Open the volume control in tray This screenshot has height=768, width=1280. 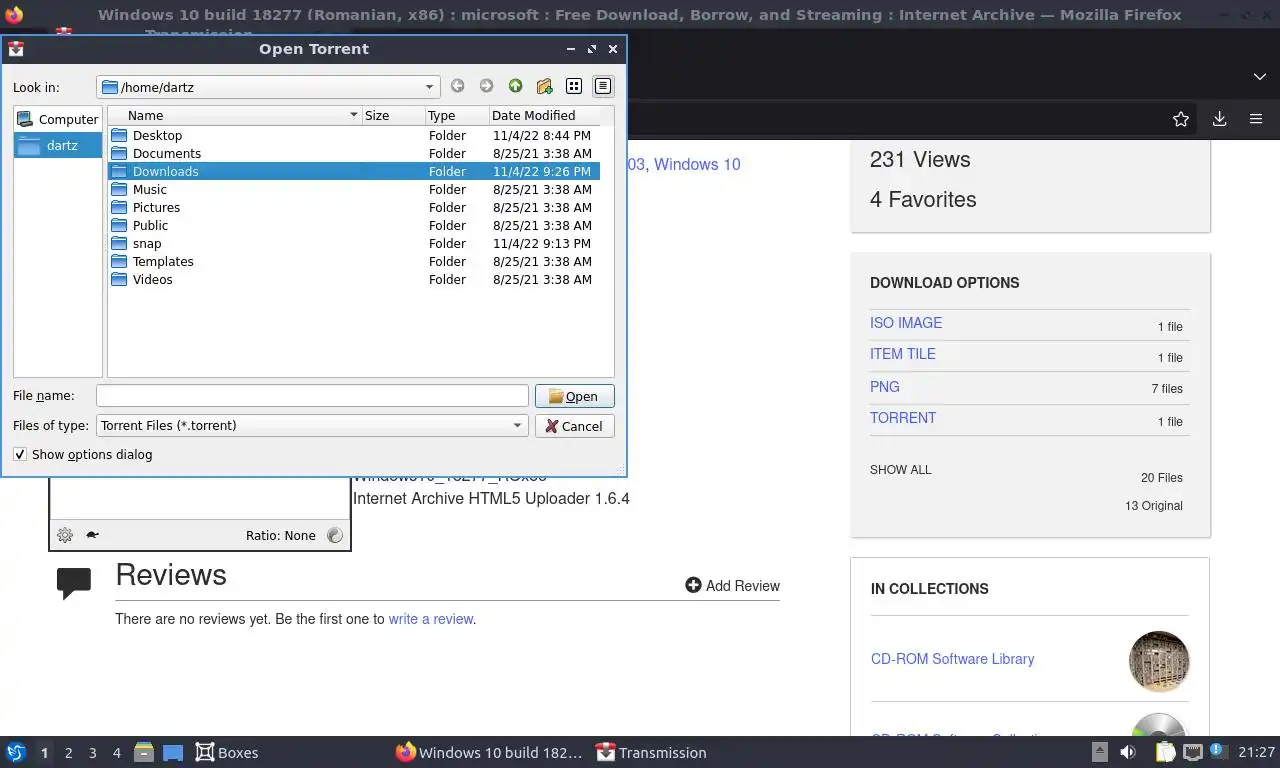click(x=1128, y=752)
